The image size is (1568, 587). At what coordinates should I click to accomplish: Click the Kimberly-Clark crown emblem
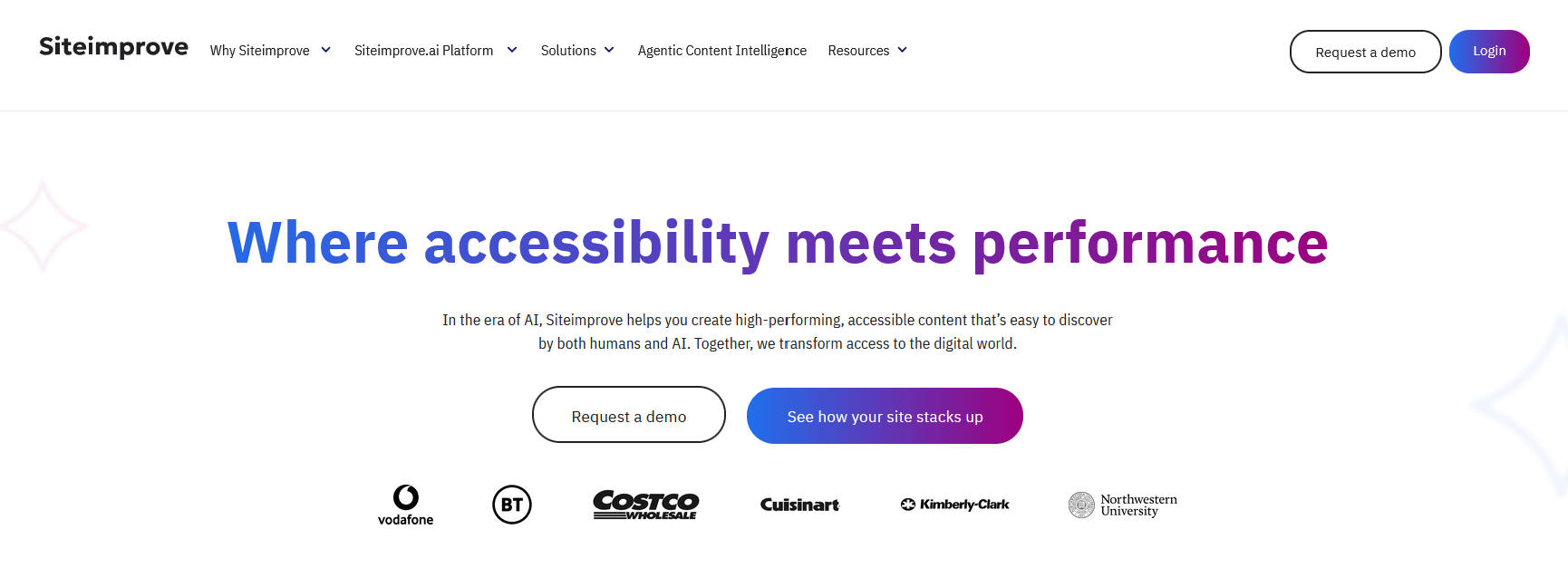click(909, 504)
